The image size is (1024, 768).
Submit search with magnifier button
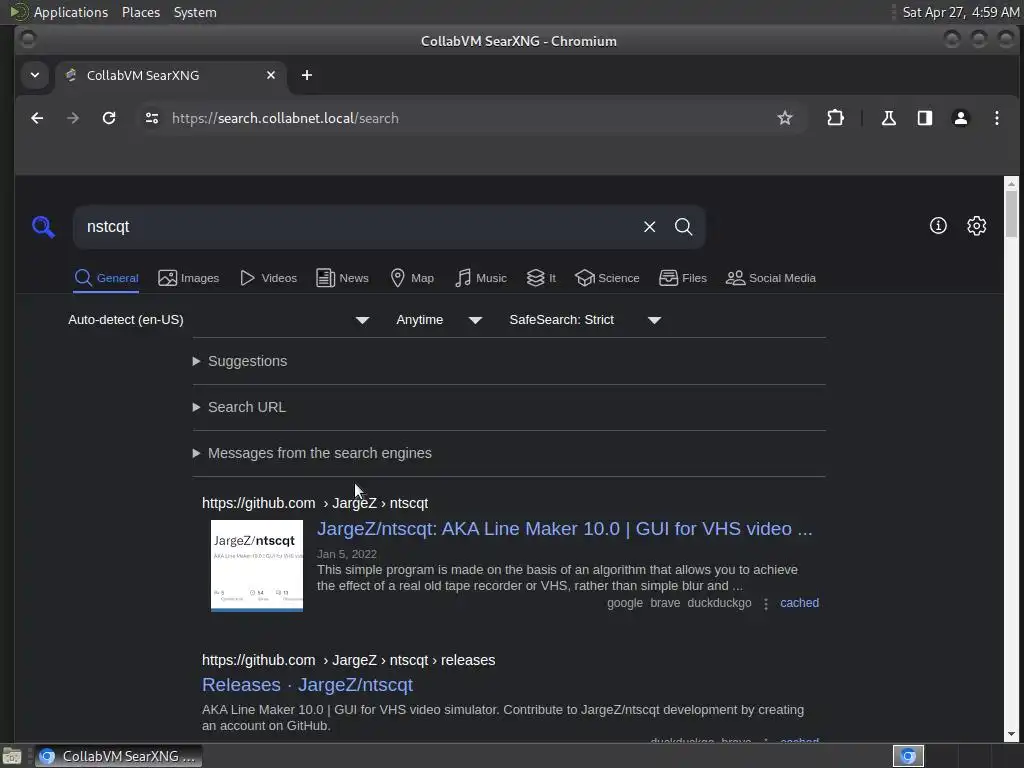(x=683, y=227)
